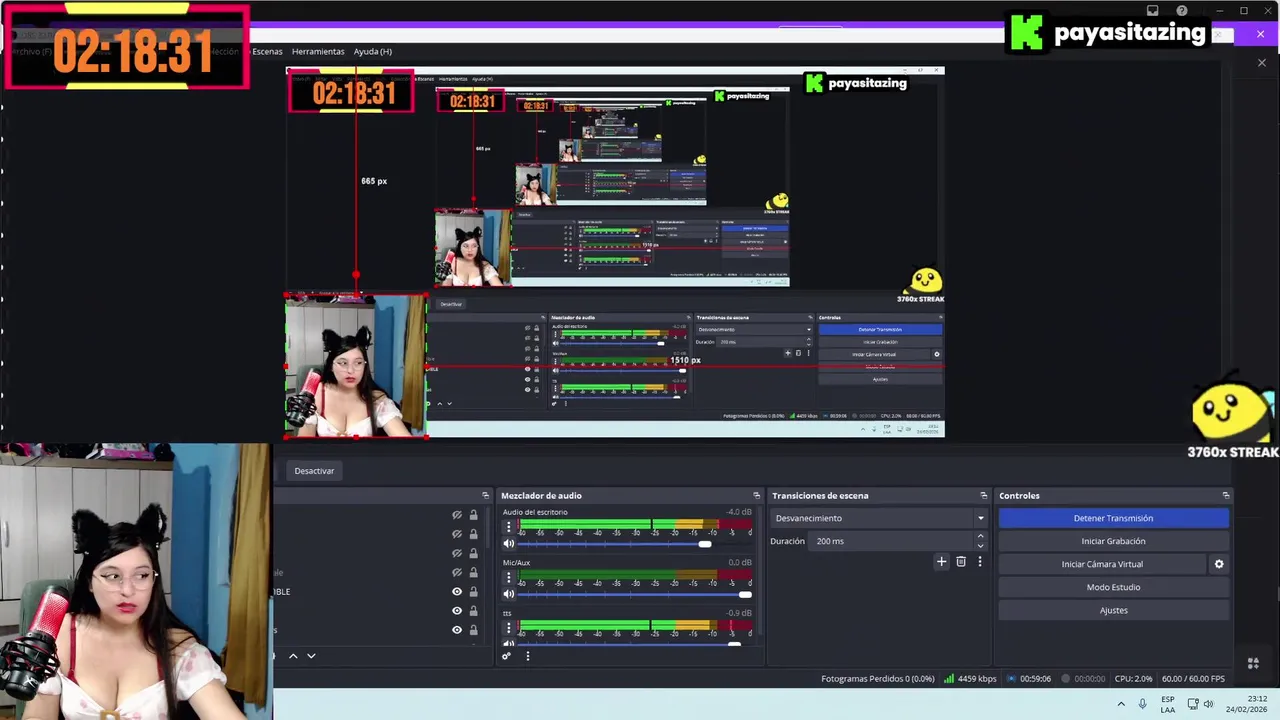The width and height of the screenshot is (1280, 720).
Task: Open the tts channel three-dot options menu
Action: pyautogui.click(x=508, y=628)
